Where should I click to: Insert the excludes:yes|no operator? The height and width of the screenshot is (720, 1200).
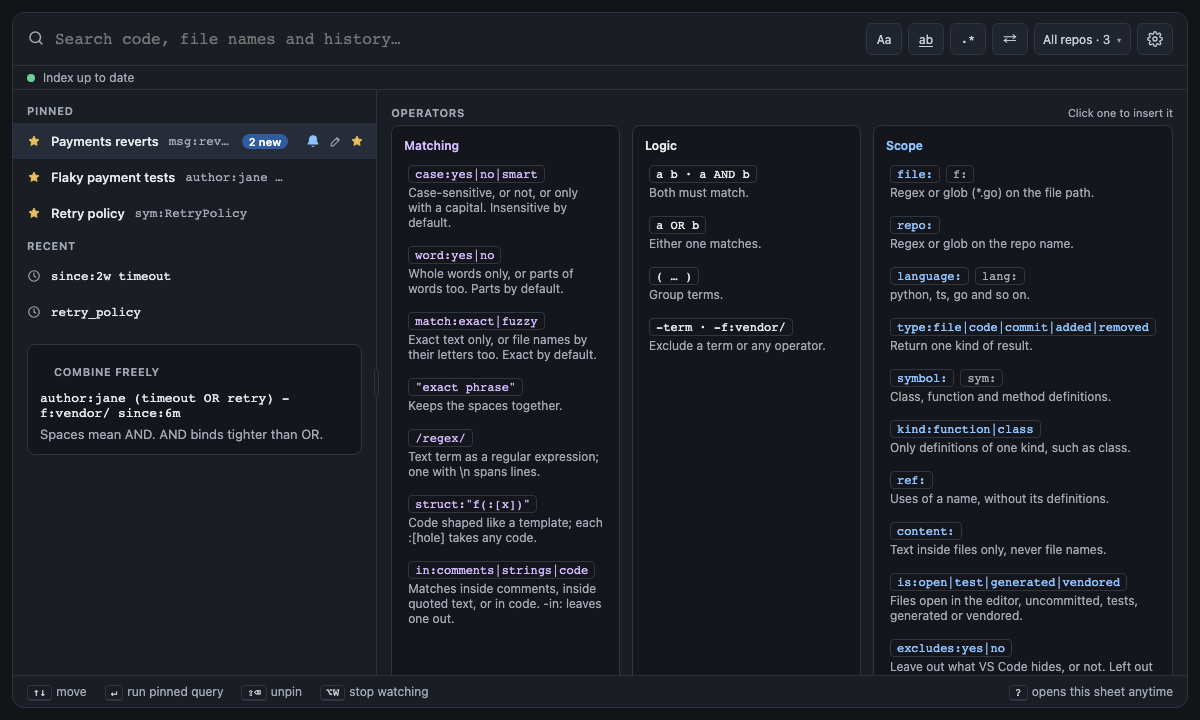[951, 648]
